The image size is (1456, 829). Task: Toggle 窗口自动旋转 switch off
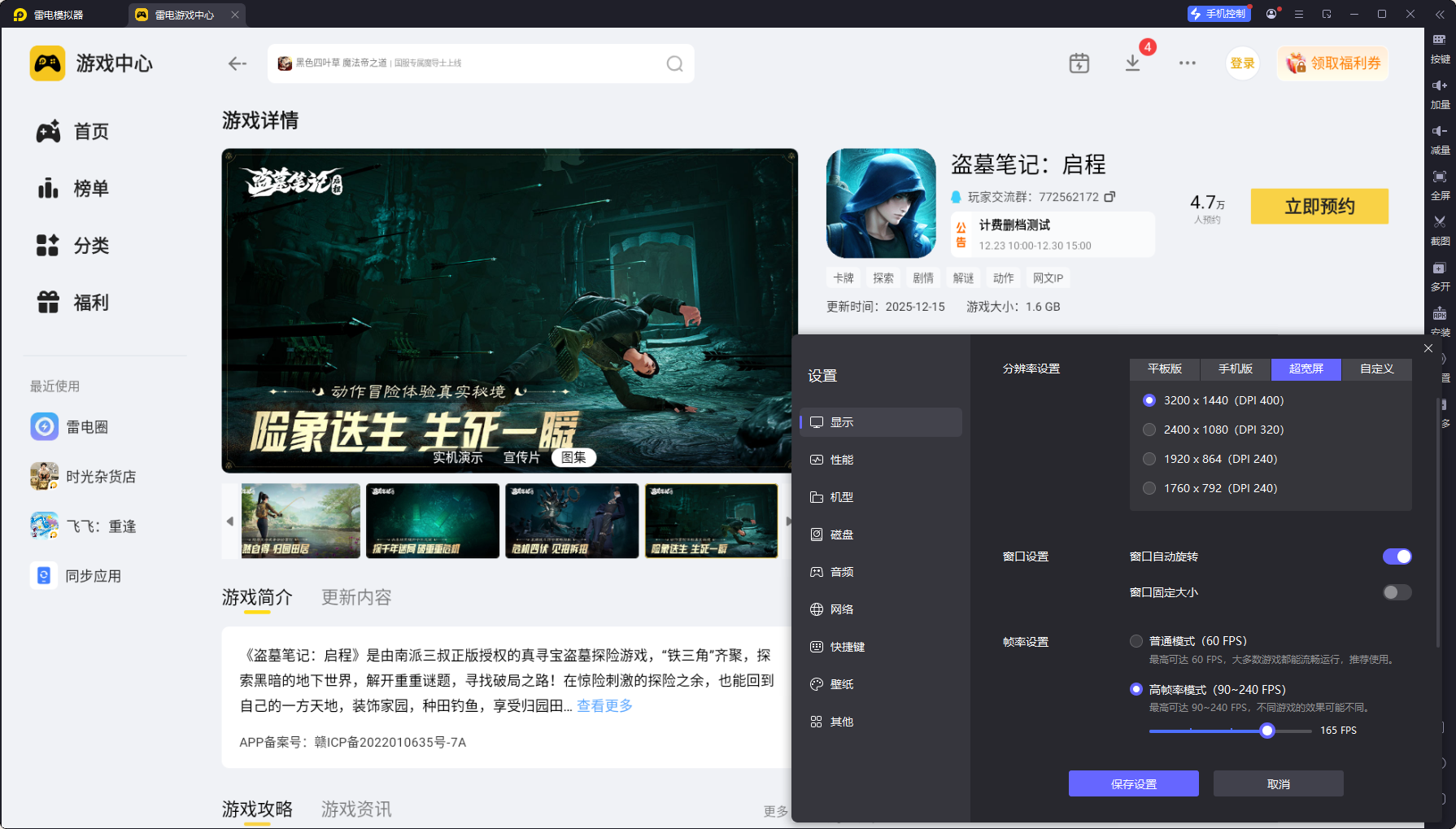(x=1397, y=556)
